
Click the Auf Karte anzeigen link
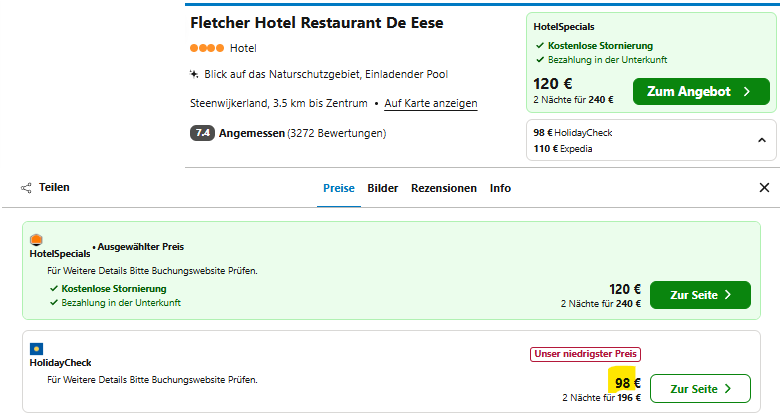point(431,103)
